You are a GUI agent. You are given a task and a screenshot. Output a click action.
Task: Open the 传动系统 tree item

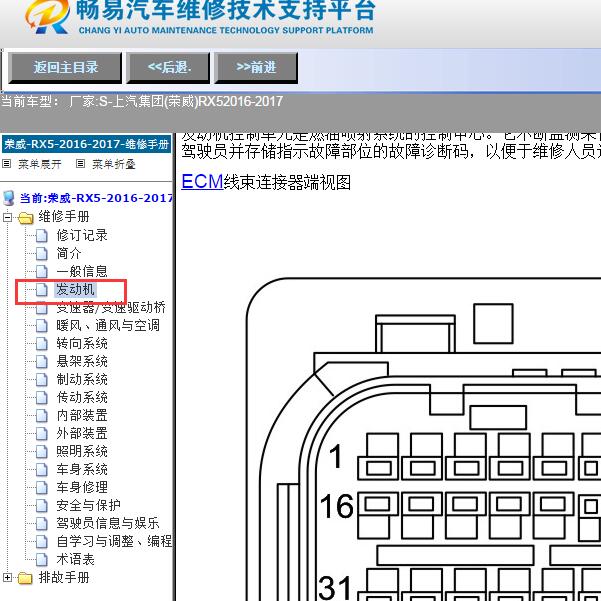(82, 397)
